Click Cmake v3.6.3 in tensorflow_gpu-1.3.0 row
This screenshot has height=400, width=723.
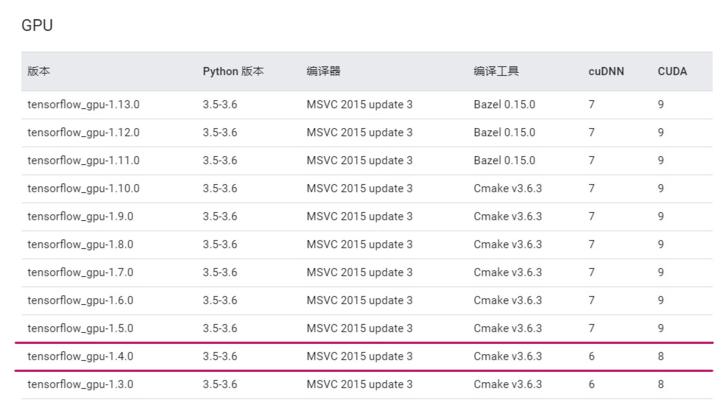[508, 384]
